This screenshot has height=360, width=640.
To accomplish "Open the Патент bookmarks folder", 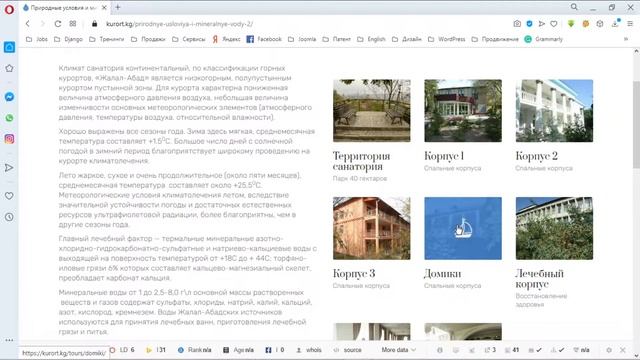I will [x=337, y=39].
